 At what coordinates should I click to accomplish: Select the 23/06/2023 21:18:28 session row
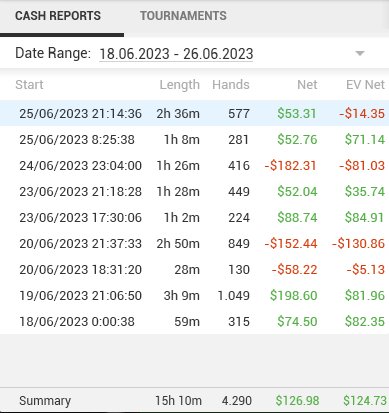pyautogui.click(x=194, y=191)
